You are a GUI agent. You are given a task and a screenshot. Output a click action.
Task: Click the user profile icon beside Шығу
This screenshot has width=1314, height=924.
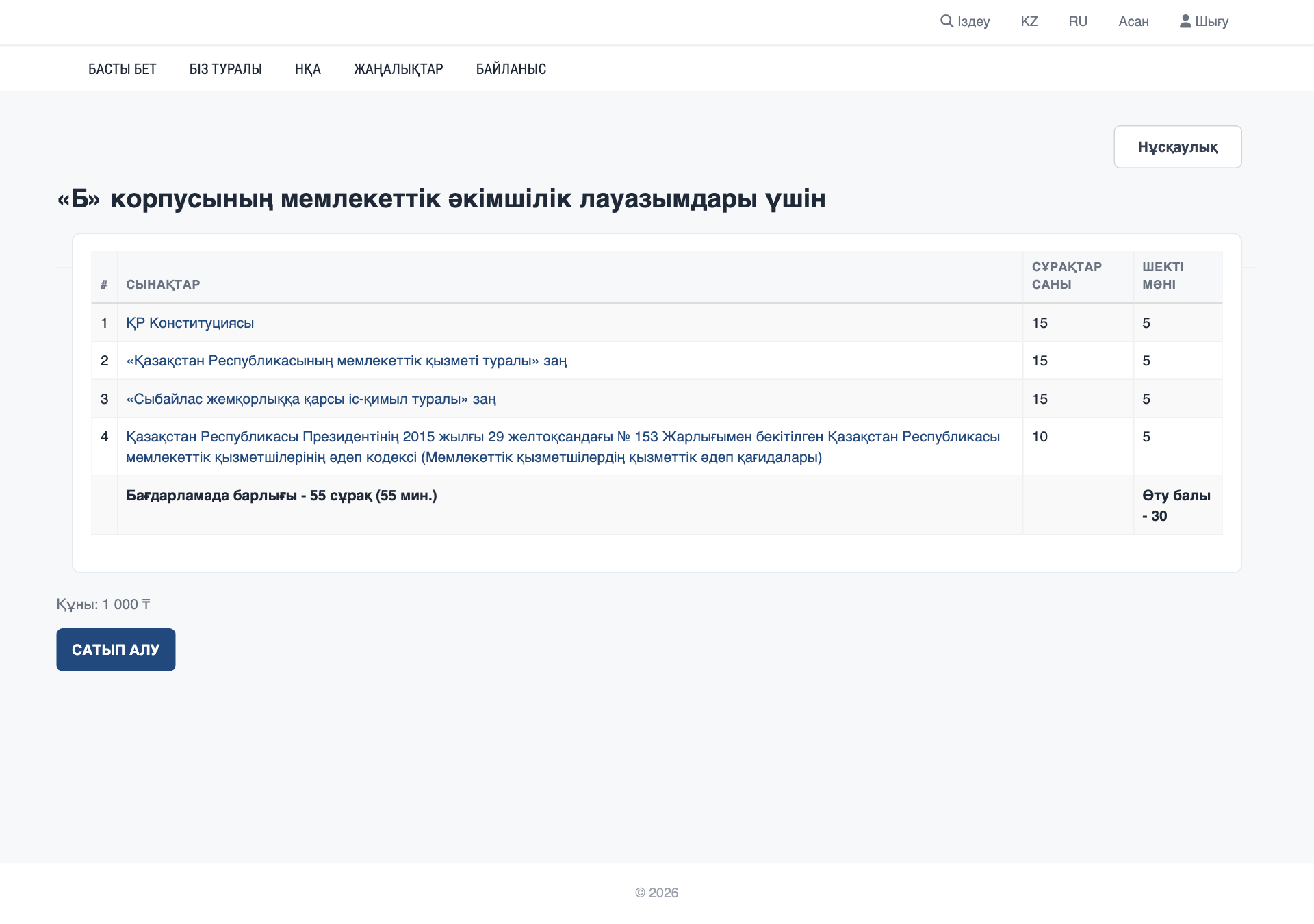click(x=1185, y=21)
